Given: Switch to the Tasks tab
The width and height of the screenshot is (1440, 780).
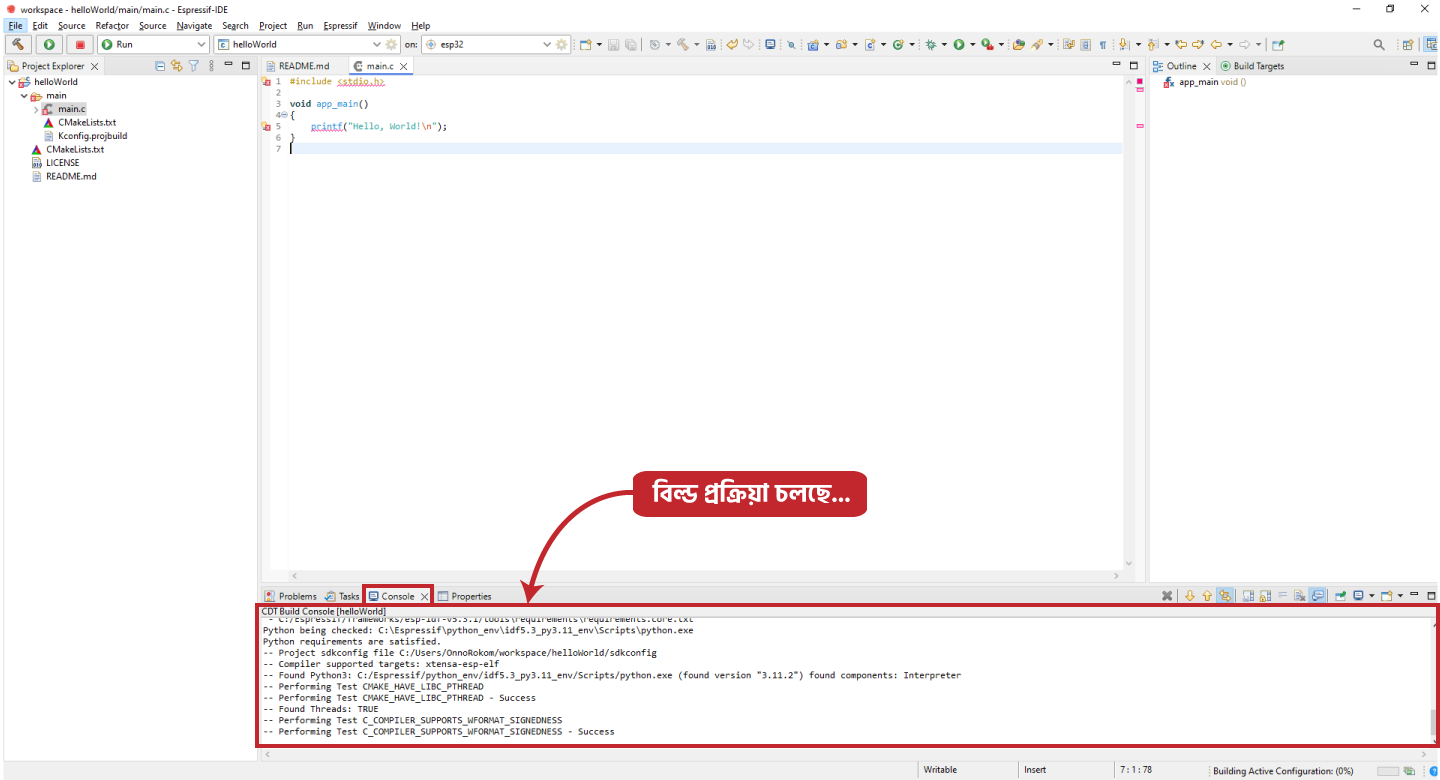Looking at the screenshot, I should coord(342,596).
